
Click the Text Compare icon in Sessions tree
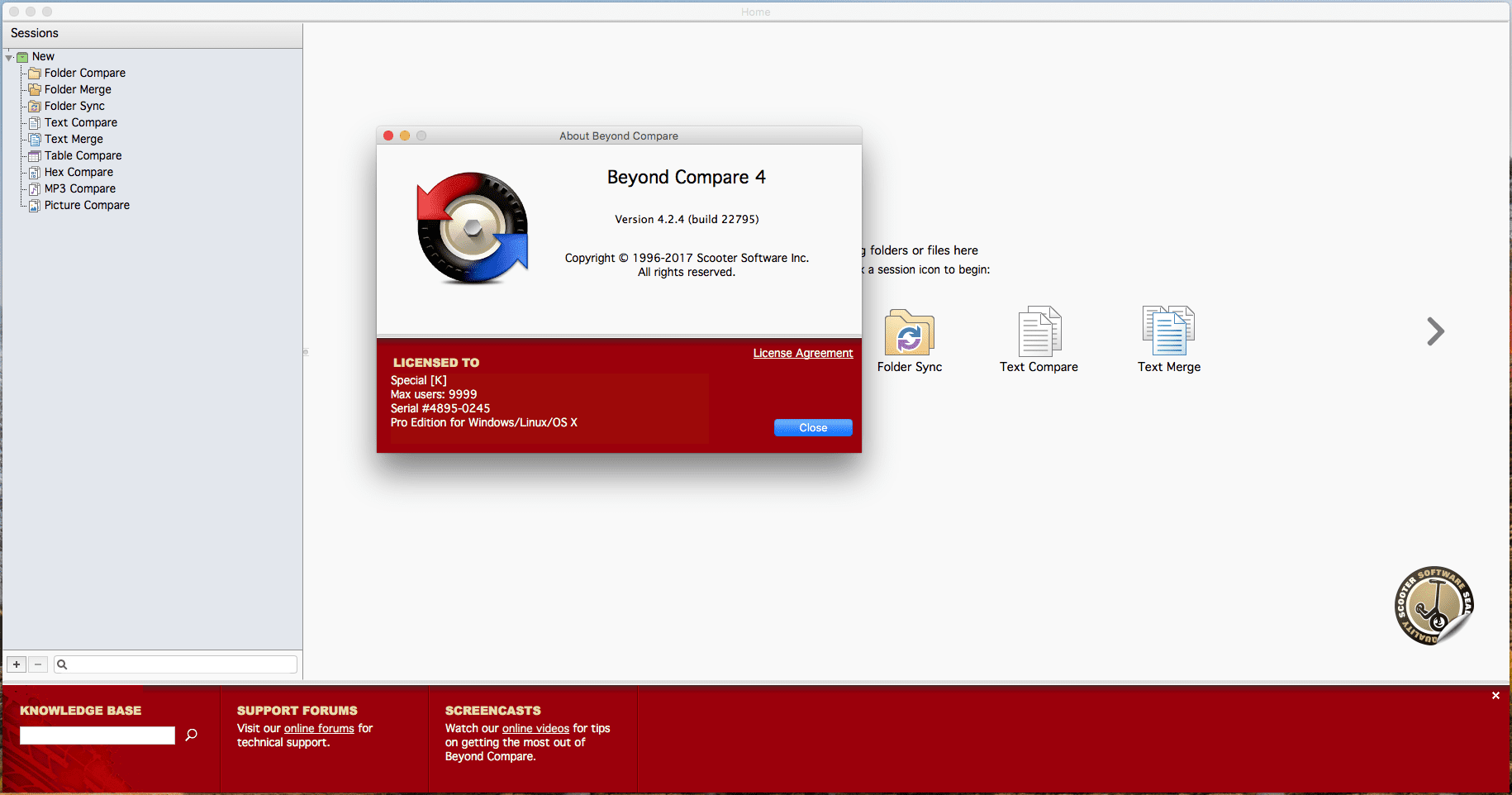(x=35, y=123)
